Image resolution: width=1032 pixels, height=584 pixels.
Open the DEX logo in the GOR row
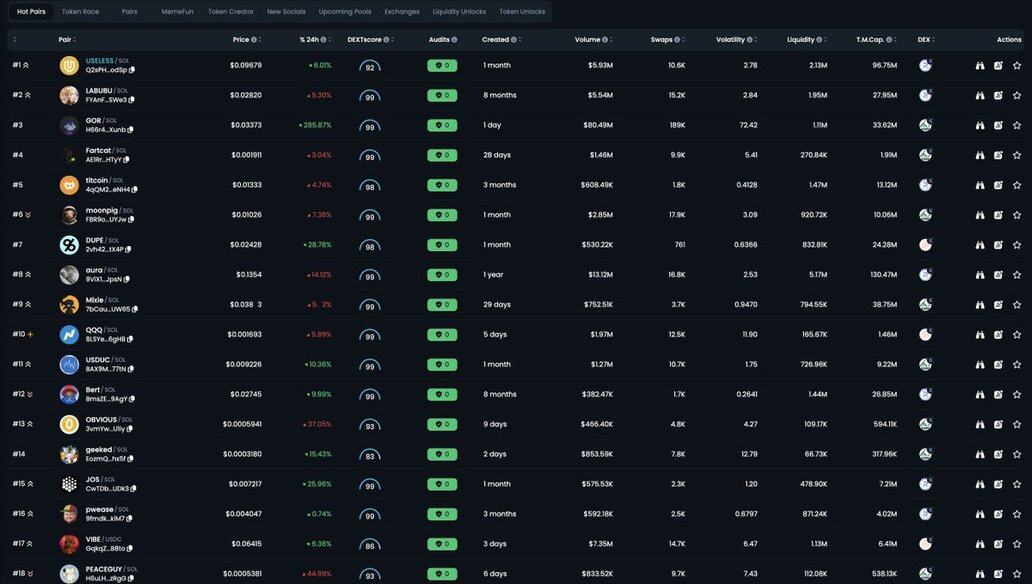(925, 125)
